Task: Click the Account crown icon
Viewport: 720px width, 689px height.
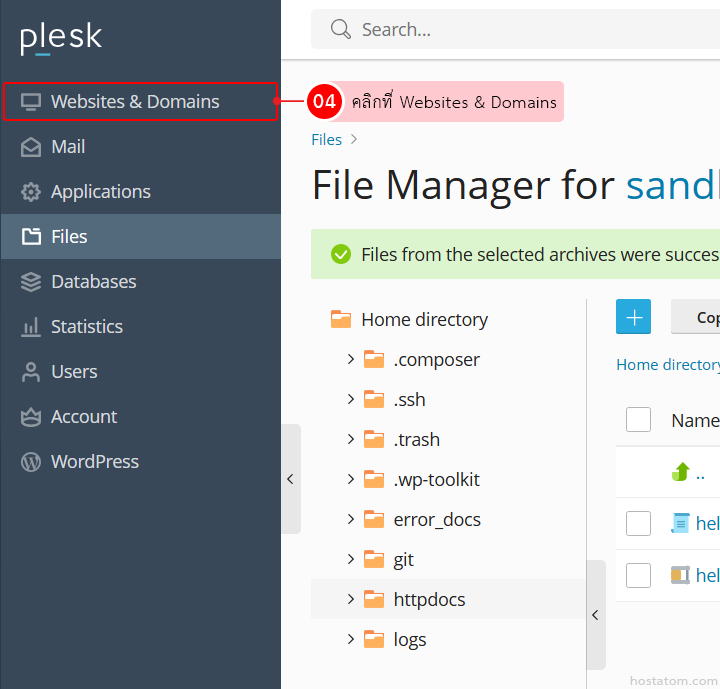Action: (x=31, y=417)
